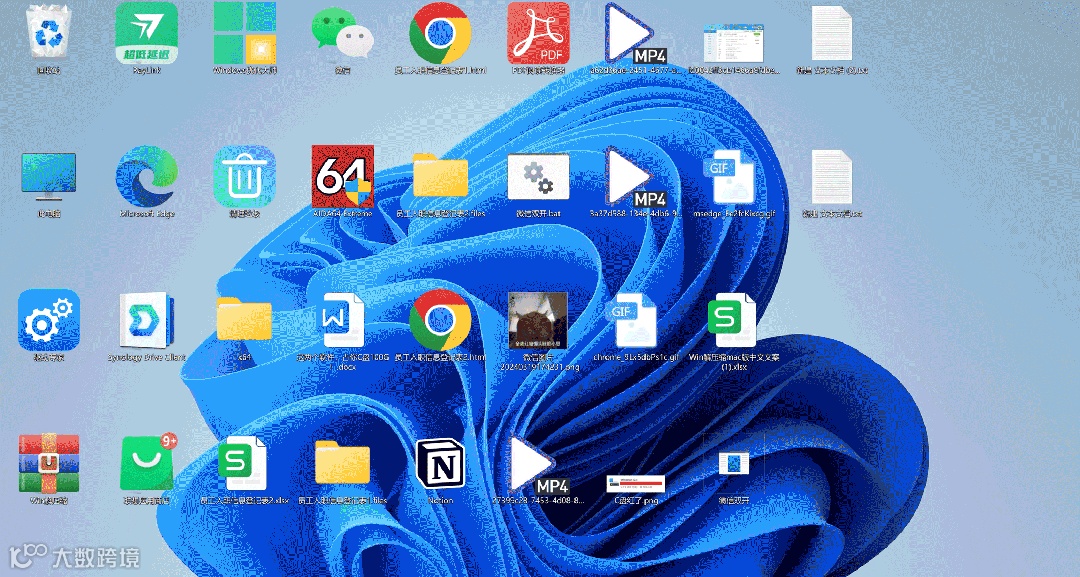
Task: Open the folder beside the AIDA64 icon
Action: pos(440,176)
